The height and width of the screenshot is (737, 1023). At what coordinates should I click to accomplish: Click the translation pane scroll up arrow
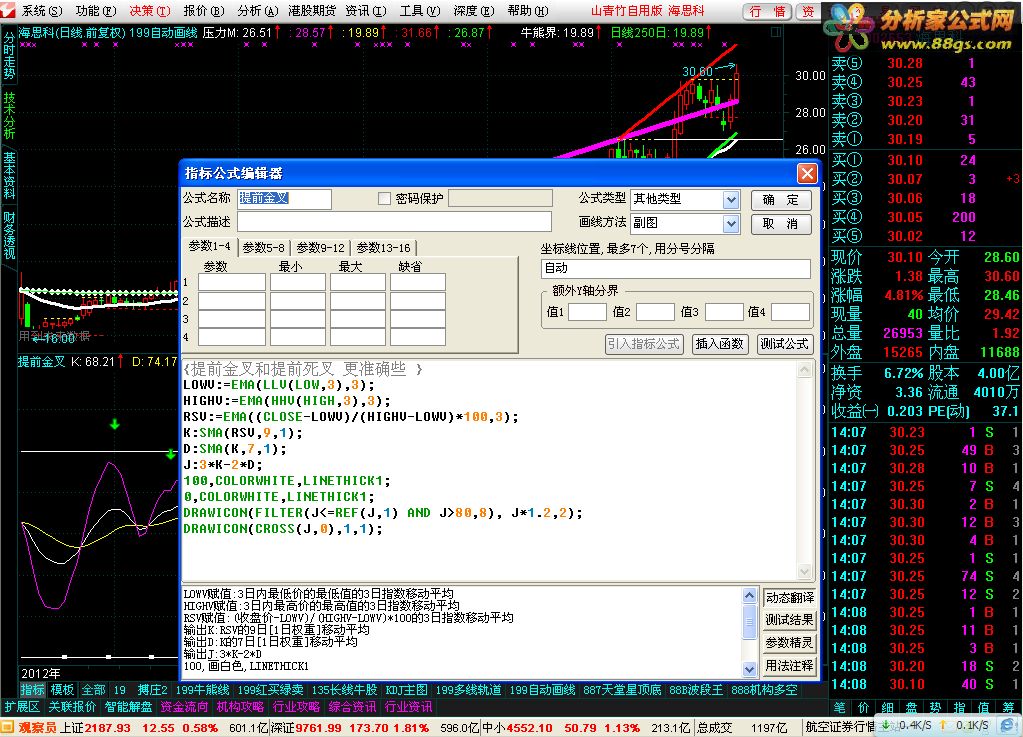point(749,594)
